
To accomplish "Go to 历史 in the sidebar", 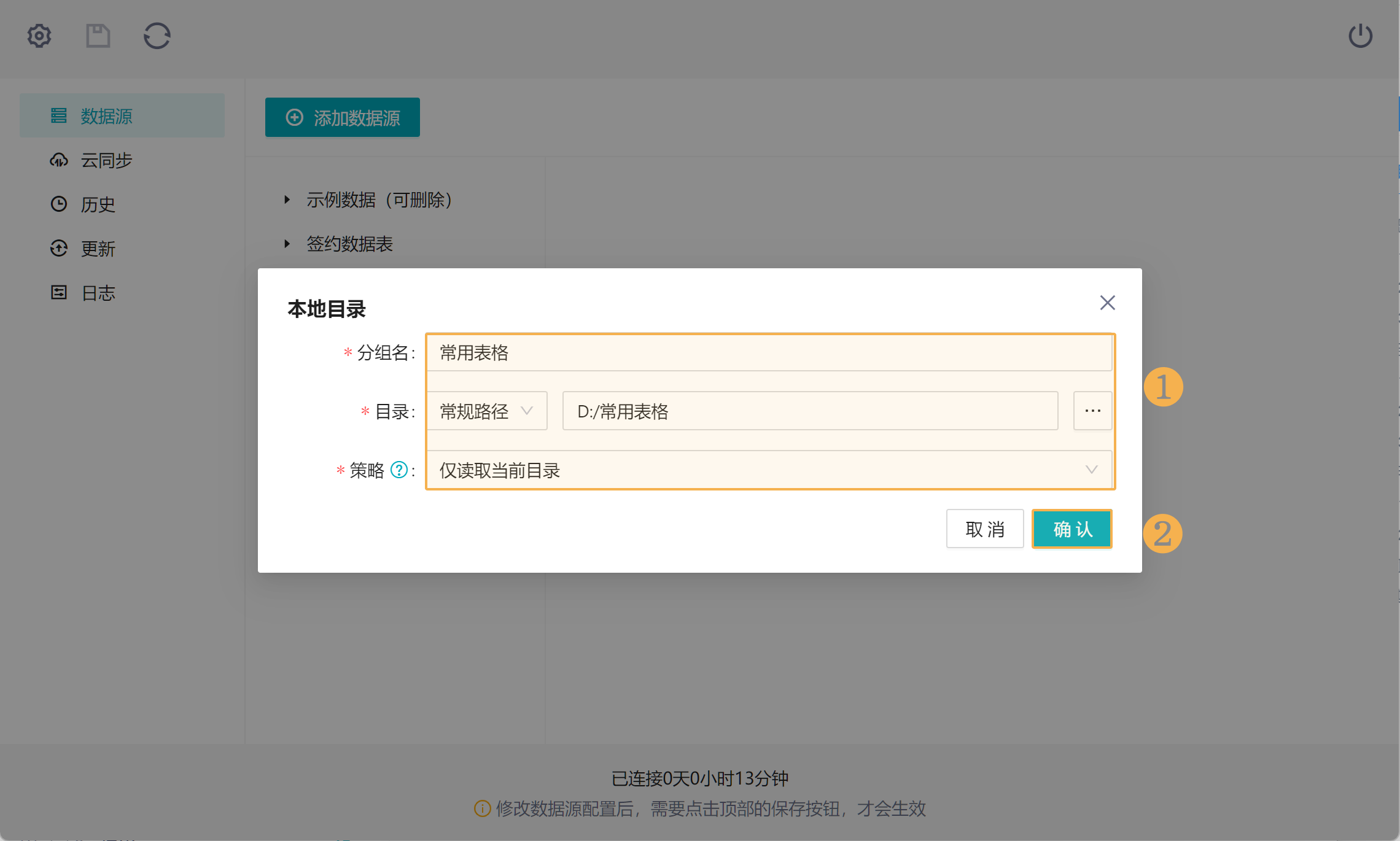I will [98, 204].
